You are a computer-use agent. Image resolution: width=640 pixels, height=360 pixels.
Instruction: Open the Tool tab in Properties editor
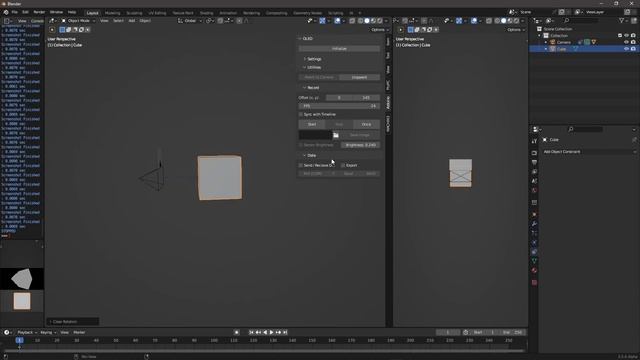(534, 141)
